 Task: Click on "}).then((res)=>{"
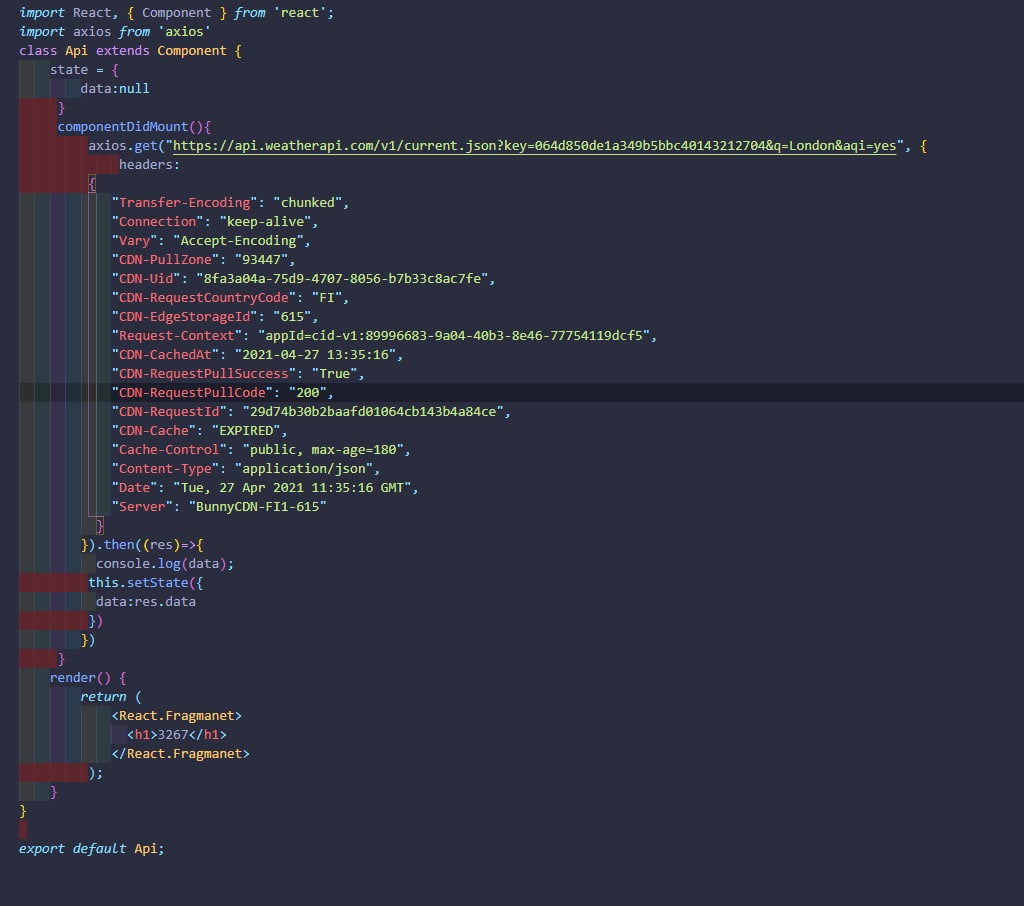(142, 544)
